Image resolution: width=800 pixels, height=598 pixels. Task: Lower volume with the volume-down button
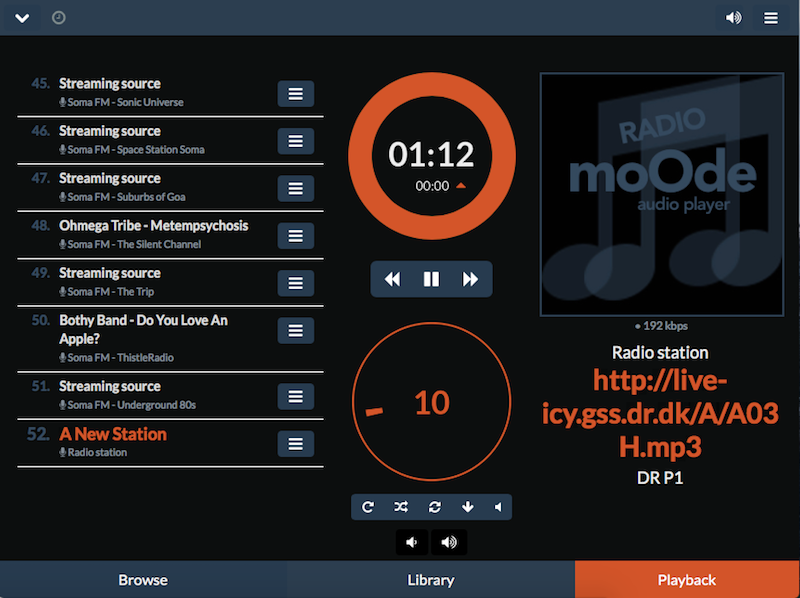[412, 542]
